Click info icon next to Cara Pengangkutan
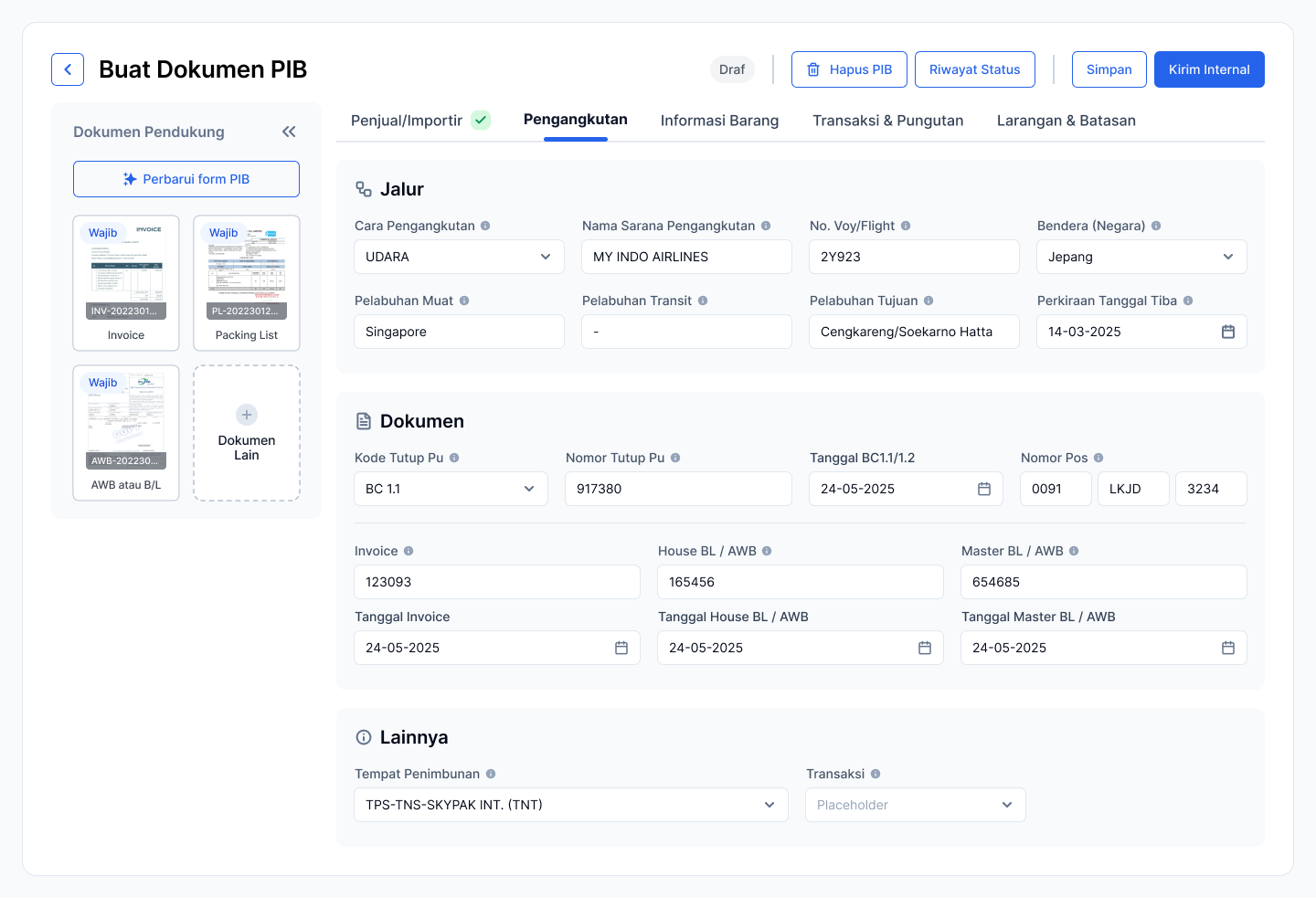1316x898 pixels. [485, 226]
